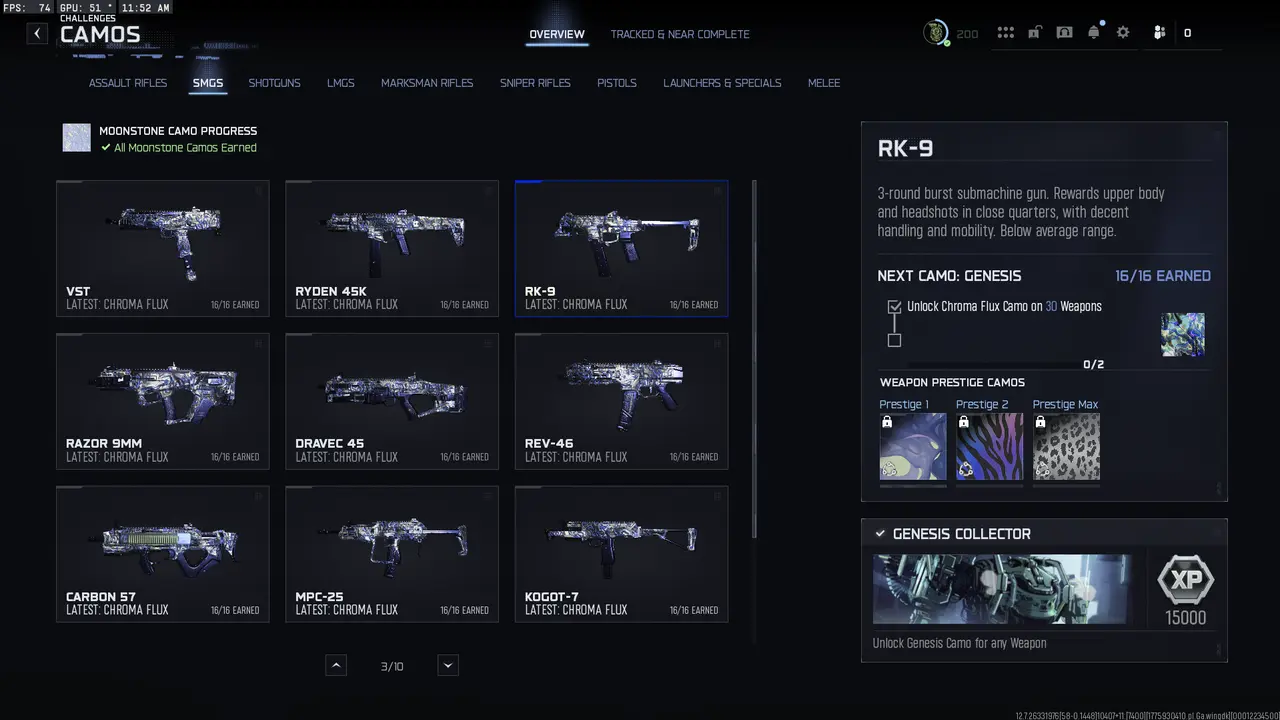Click lock icon on Prestige 2 camo

click(963, 423)
